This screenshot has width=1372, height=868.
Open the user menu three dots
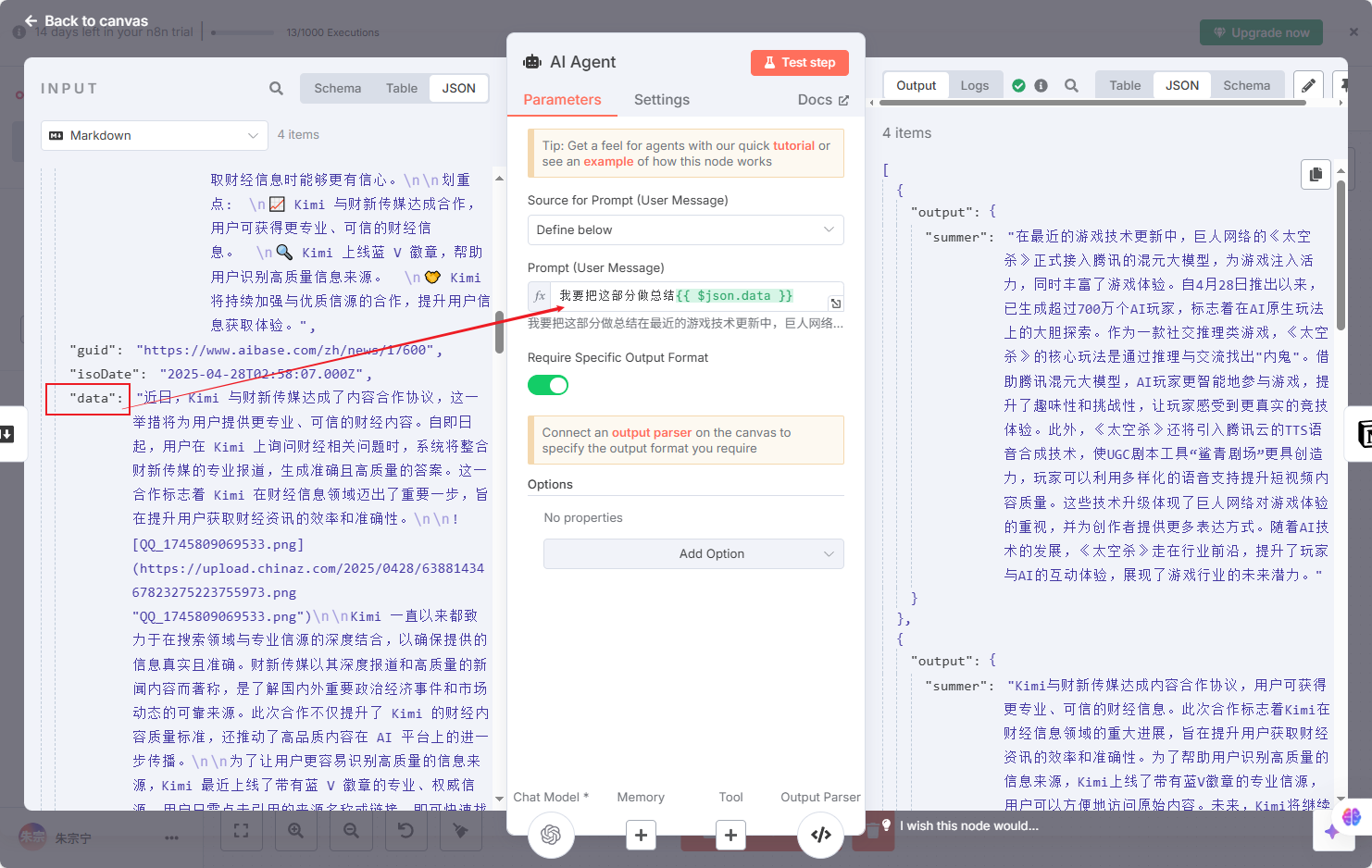pos(171,838)
